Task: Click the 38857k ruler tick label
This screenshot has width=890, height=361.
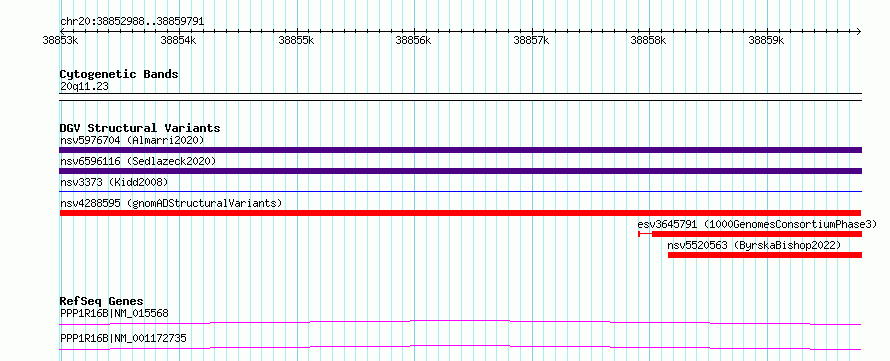Action: pyautogui.click(x=531, y=40)
